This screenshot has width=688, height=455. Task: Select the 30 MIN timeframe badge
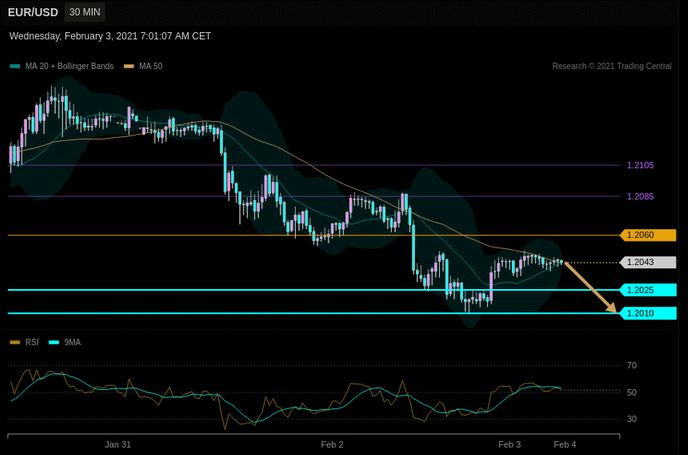click(x=85, y=12)
